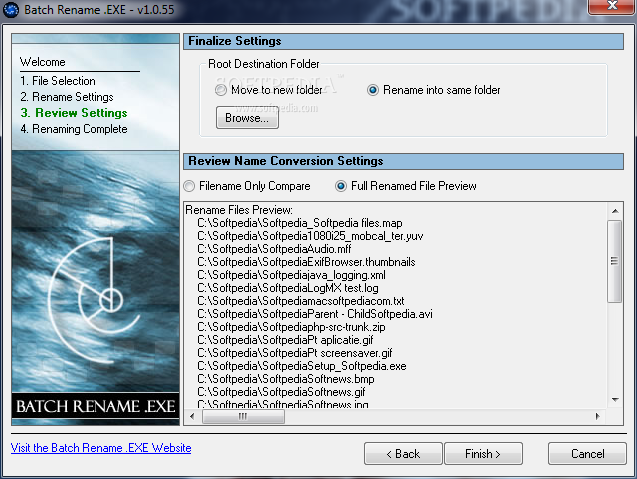Go to step 2. Rename Settings
Image resolution: width=637 pixels, height=479 pixels.
click(67, 97)
